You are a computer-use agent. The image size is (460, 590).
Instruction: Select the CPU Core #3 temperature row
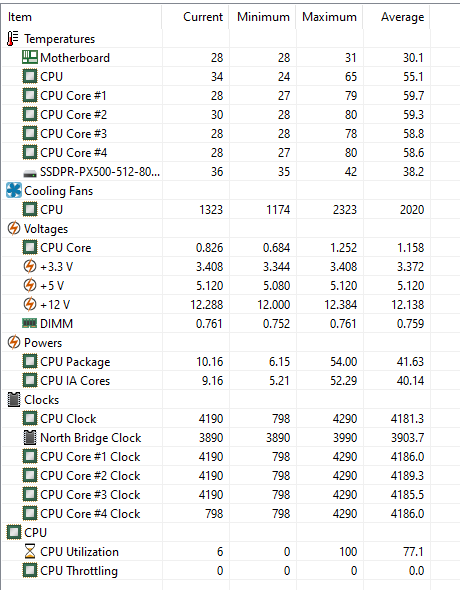216,134
